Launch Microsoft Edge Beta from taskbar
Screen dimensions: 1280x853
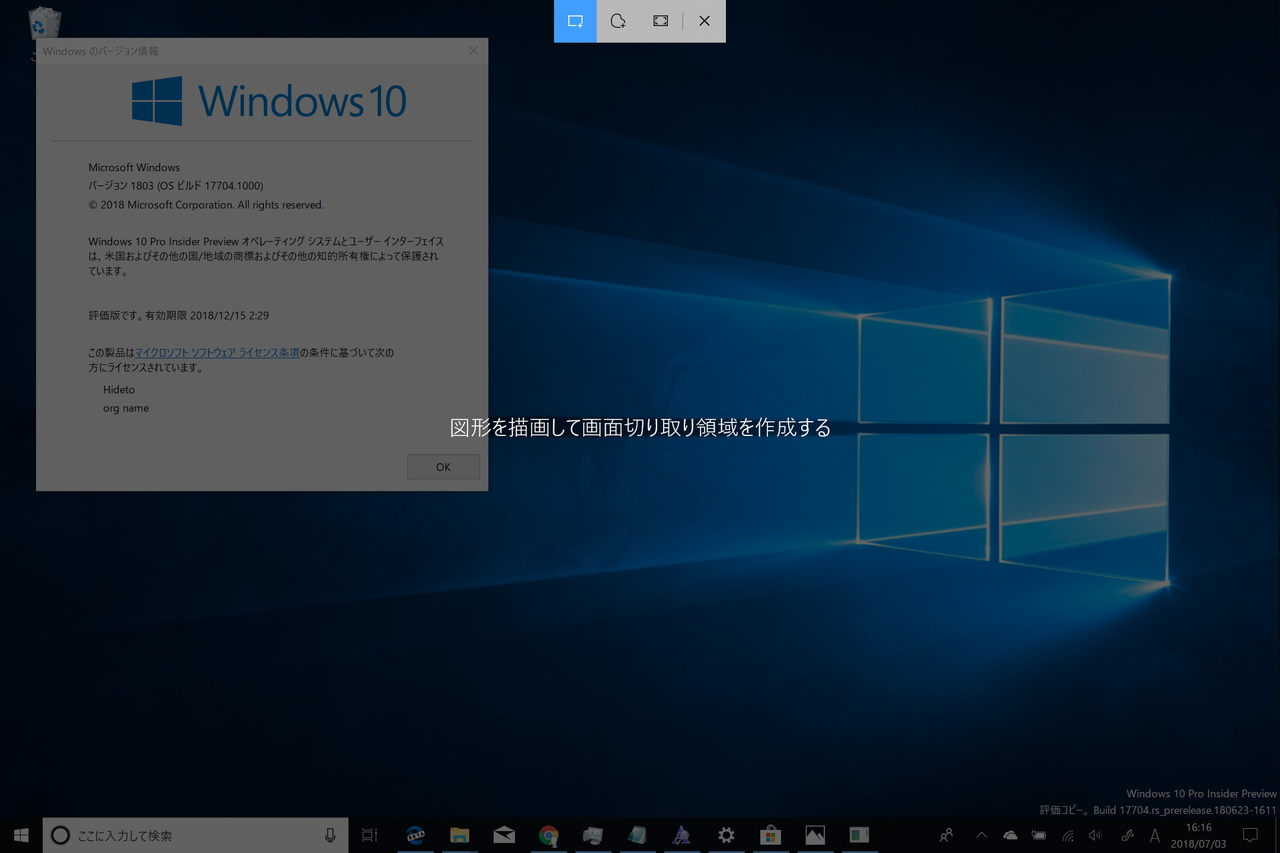415,835
